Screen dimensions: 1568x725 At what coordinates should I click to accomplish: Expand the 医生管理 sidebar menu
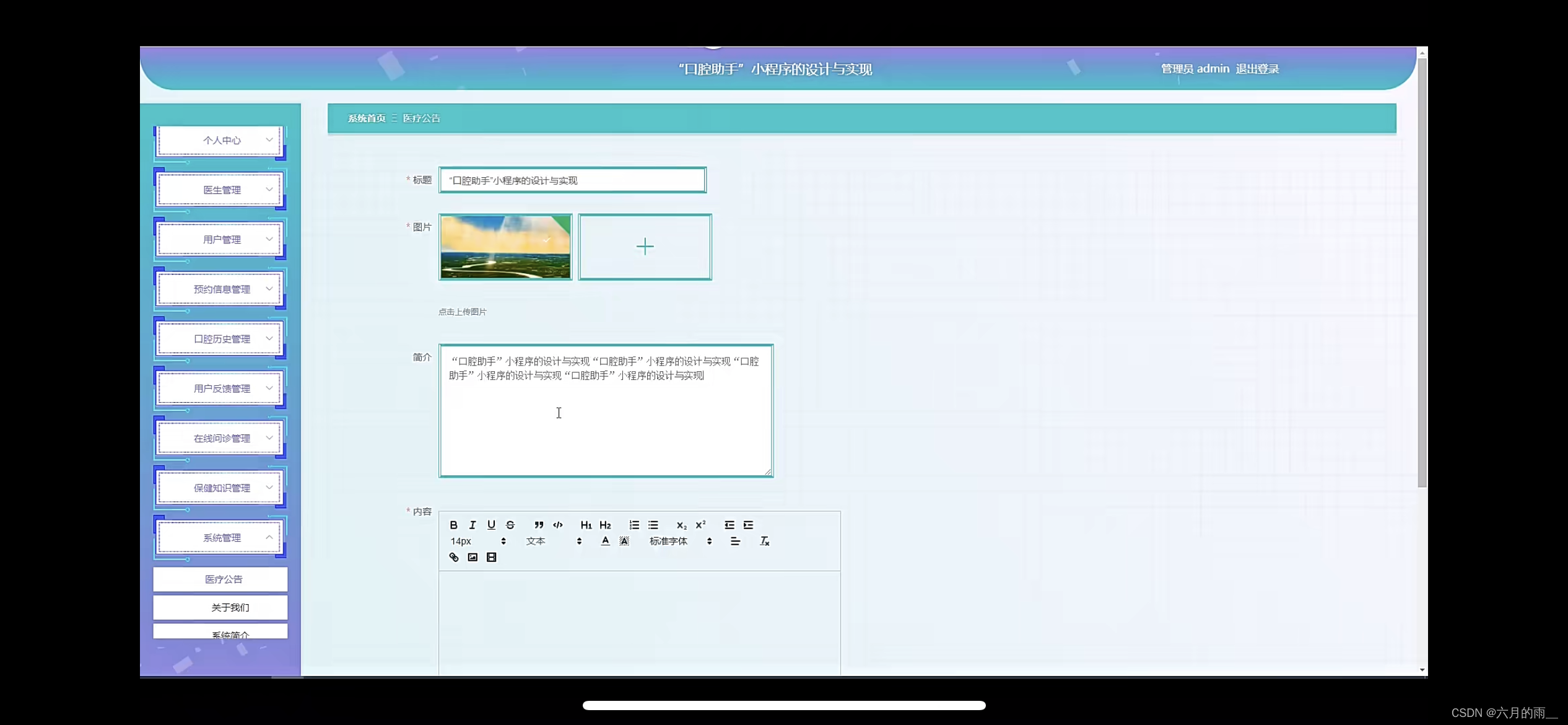coord(220,190)
